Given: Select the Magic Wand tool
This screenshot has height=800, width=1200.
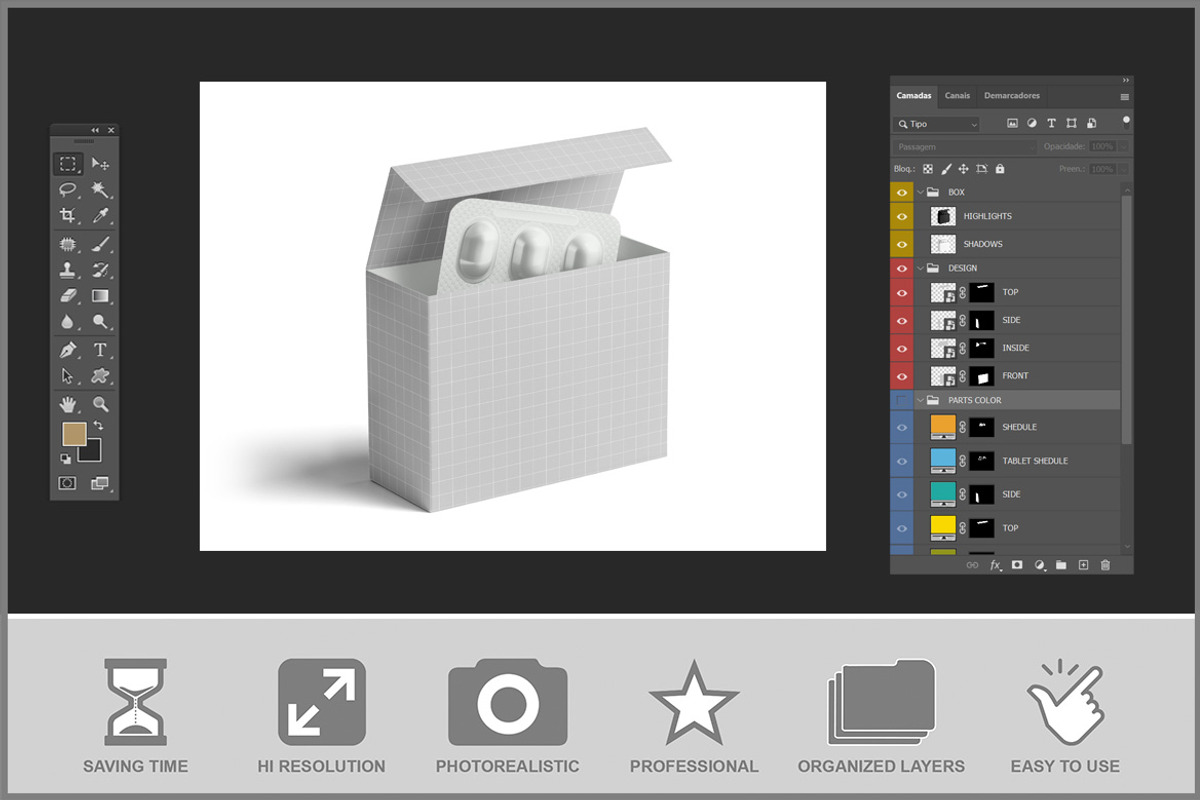Looking at the screenshot, I should (x=100, y=189).
